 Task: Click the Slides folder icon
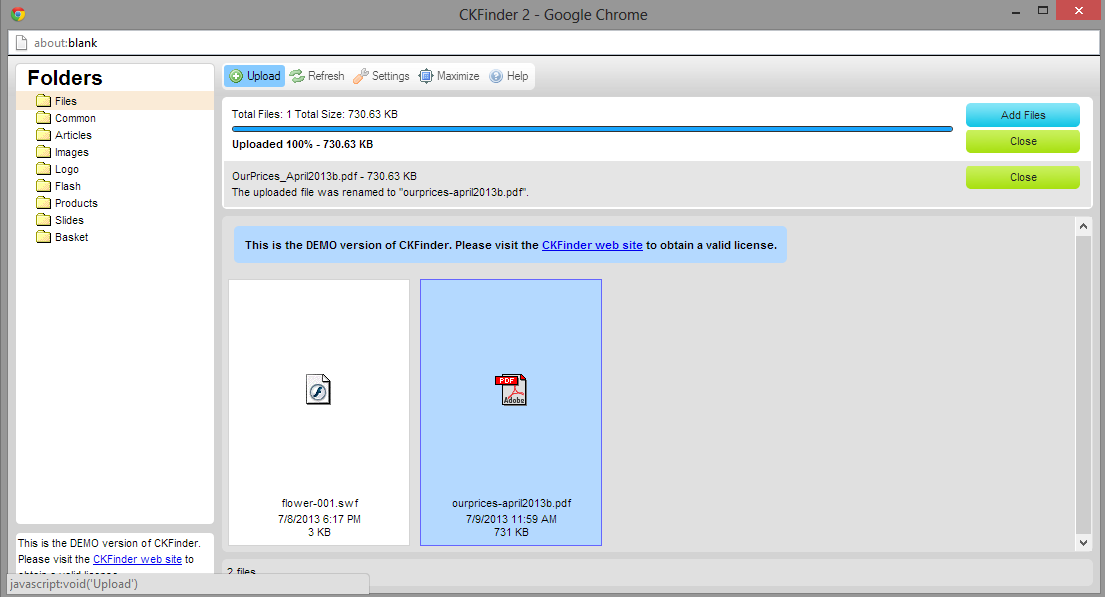coord(44,219)
